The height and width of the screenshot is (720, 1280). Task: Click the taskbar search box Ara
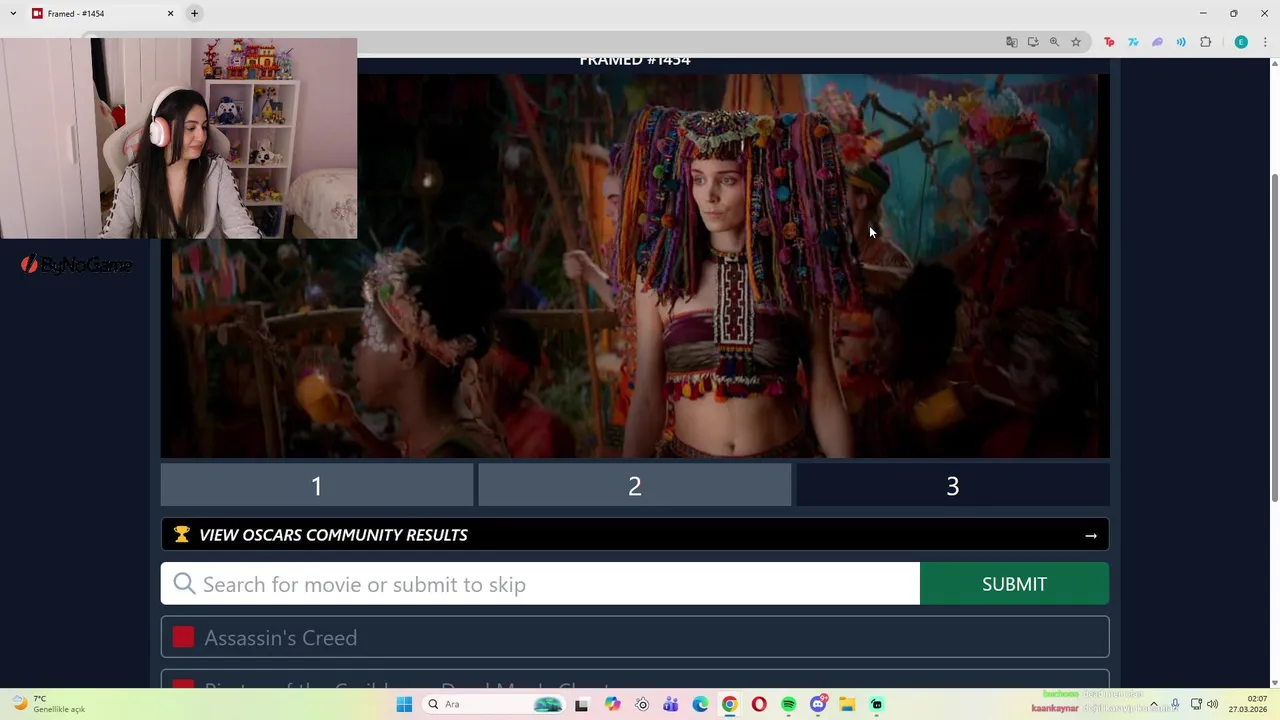pos(495,704)
